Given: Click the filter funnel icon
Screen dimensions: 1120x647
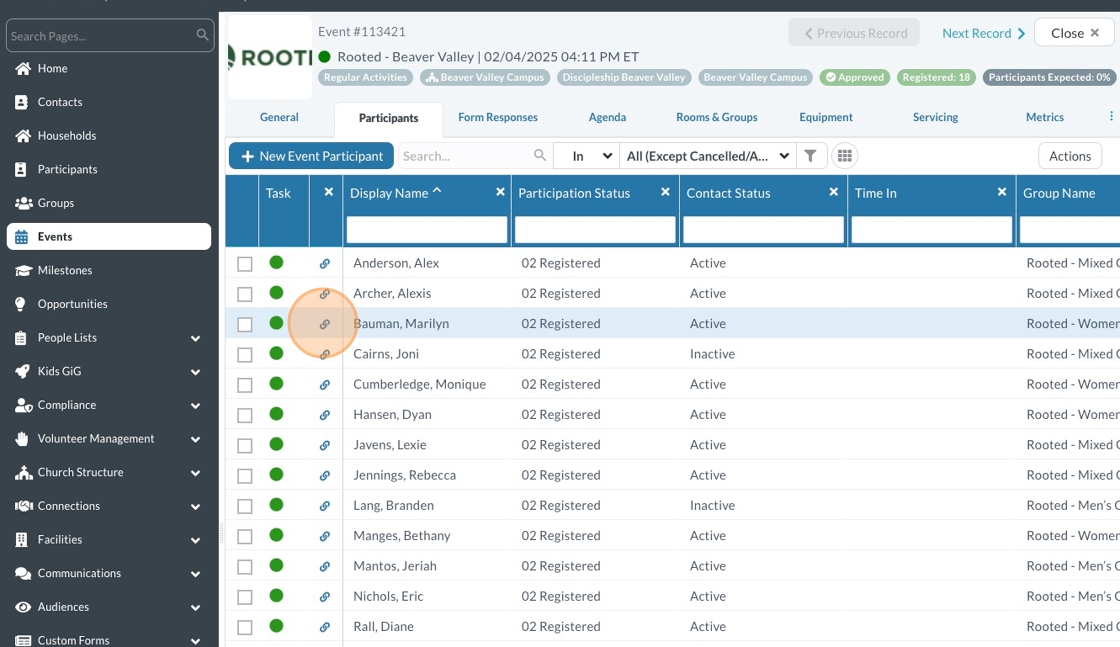Looking at the screenshot, I should [x=811, y=156].
